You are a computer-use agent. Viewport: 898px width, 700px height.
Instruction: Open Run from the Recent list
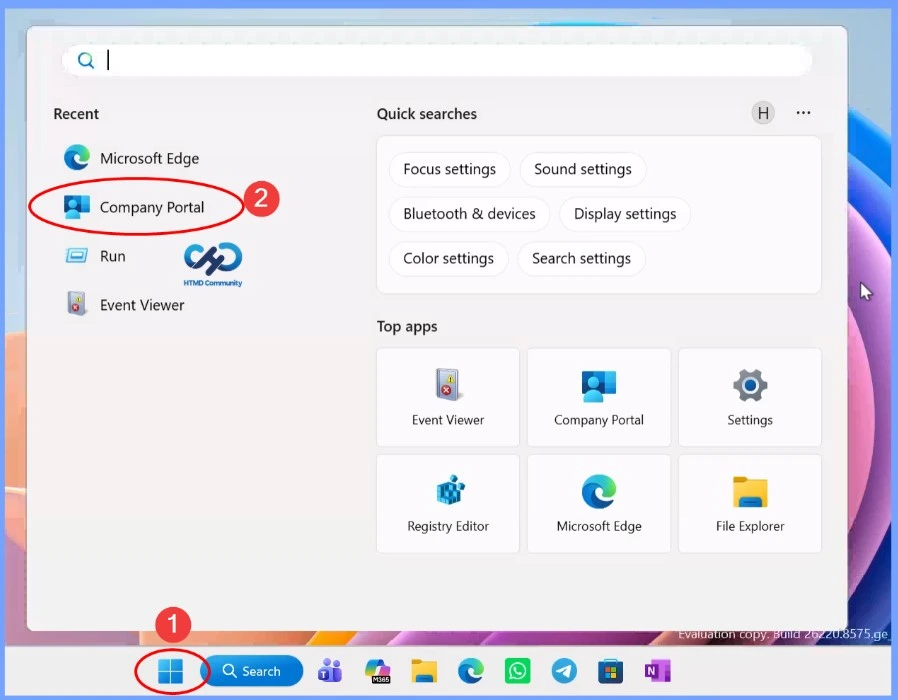click(96, 255)
